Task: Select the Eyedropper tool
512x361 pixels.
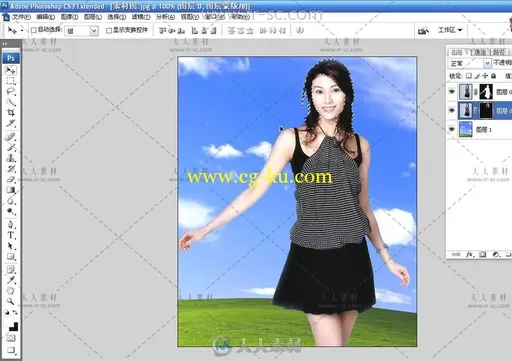Action: tap(11, 280)
